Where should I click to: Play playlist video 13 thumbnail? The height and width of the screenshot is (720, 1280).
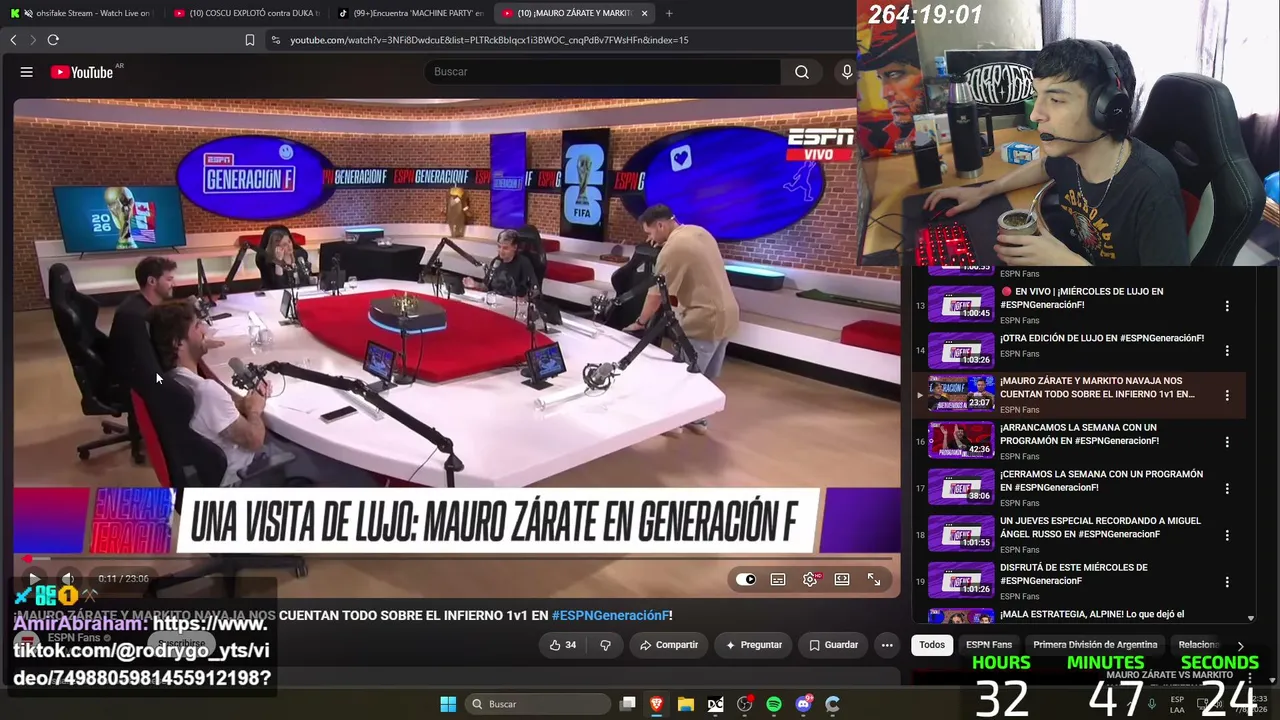point(961,305)
